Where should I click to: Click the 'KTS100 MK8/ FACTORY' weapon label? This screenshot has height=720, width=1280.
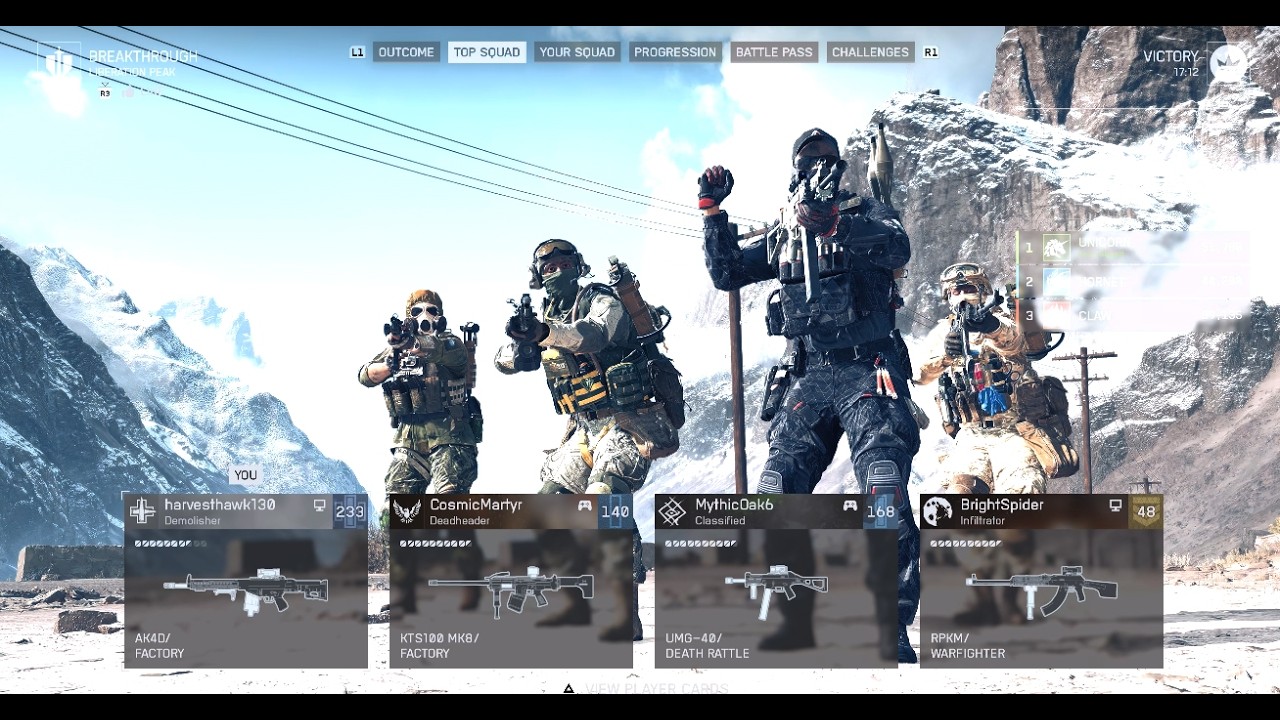tap(440, 646)
